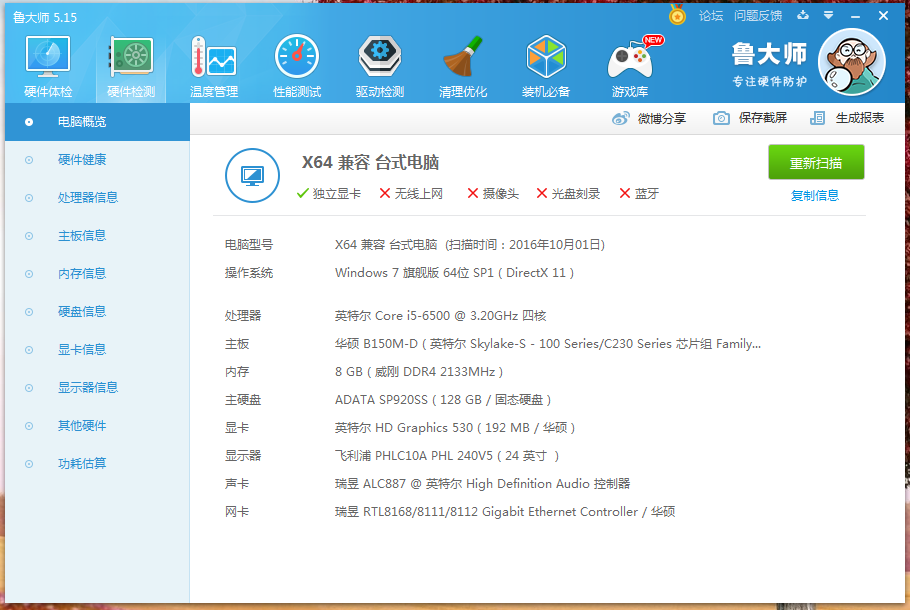Image resolution: width=910 pixels, height=610 pixels.
Task: Click the gold medal icon in title bar
Action: coord(677,15)
